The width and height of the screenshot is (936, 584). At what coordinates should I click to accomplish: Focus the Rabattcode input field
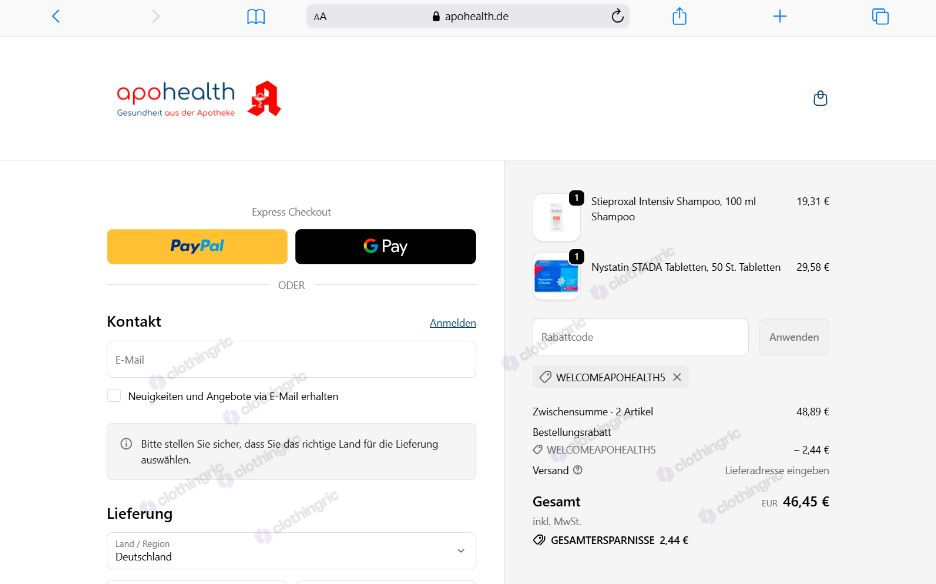tap(640, 337)
